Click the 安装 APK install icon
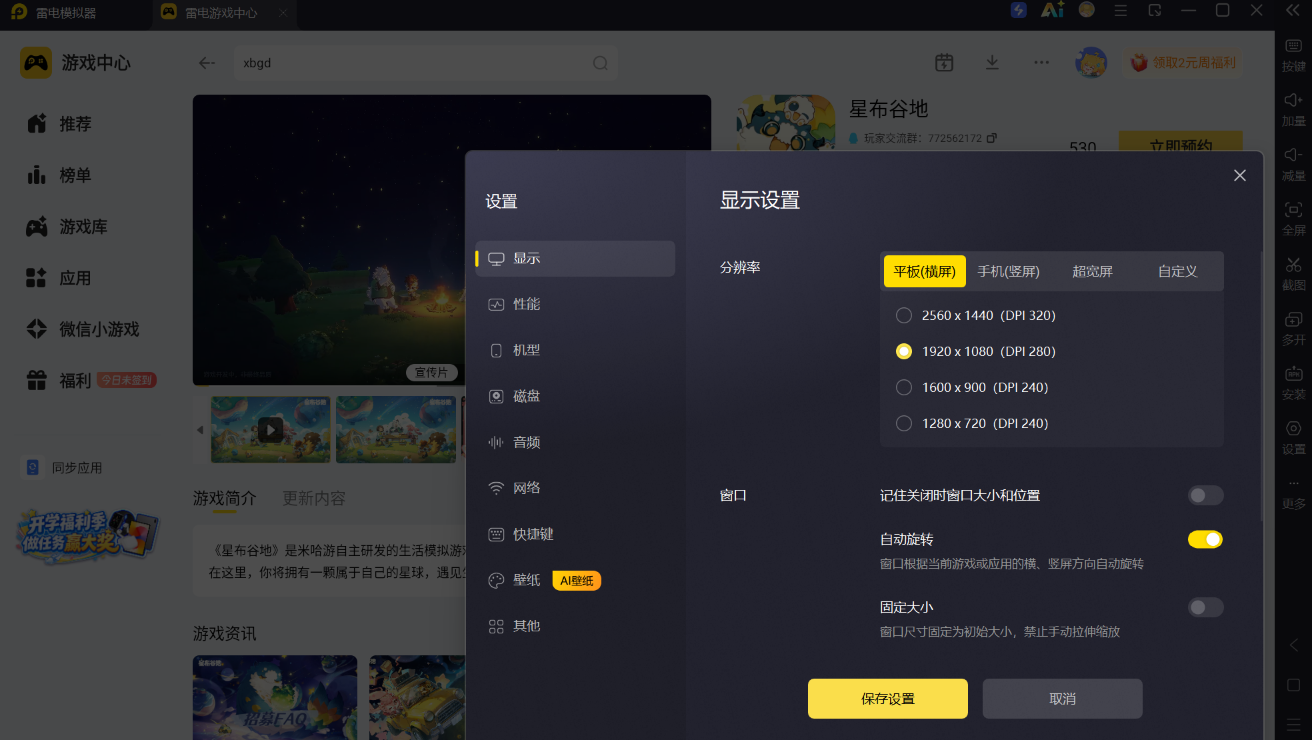The height and width of the screenshot is (740, 1312). tap(1293, 383)
